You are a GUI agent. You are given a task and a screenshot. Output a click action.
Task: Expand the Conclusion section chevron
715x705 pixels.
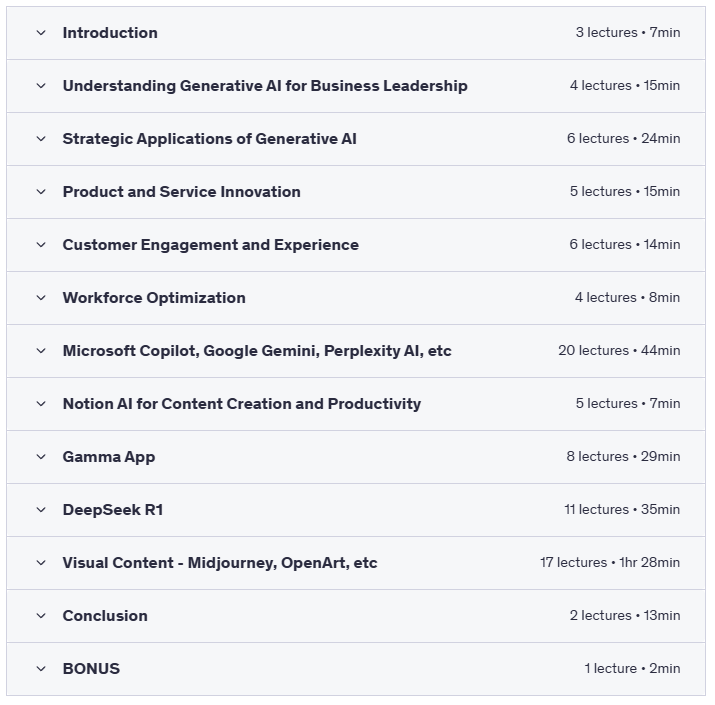tap(41, 616)
